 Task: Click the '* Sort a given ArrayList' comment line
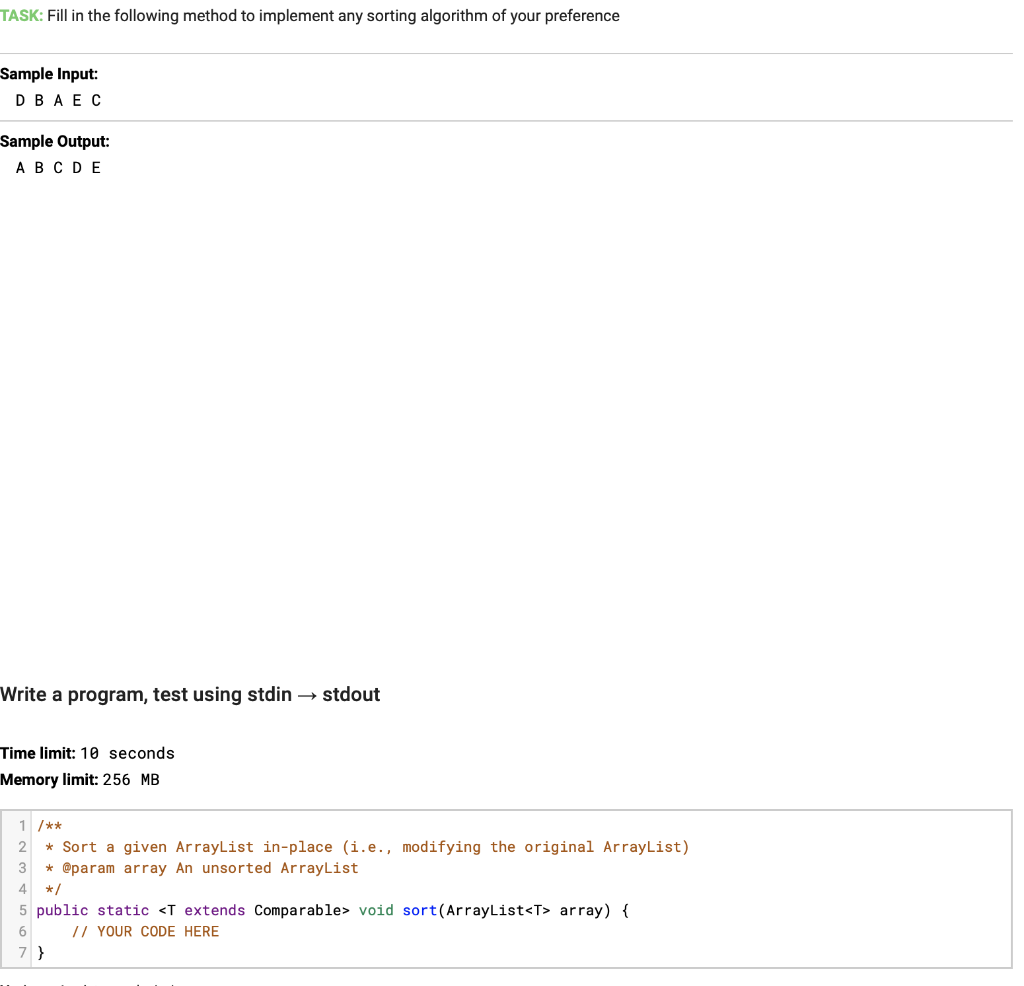(367, 847)
